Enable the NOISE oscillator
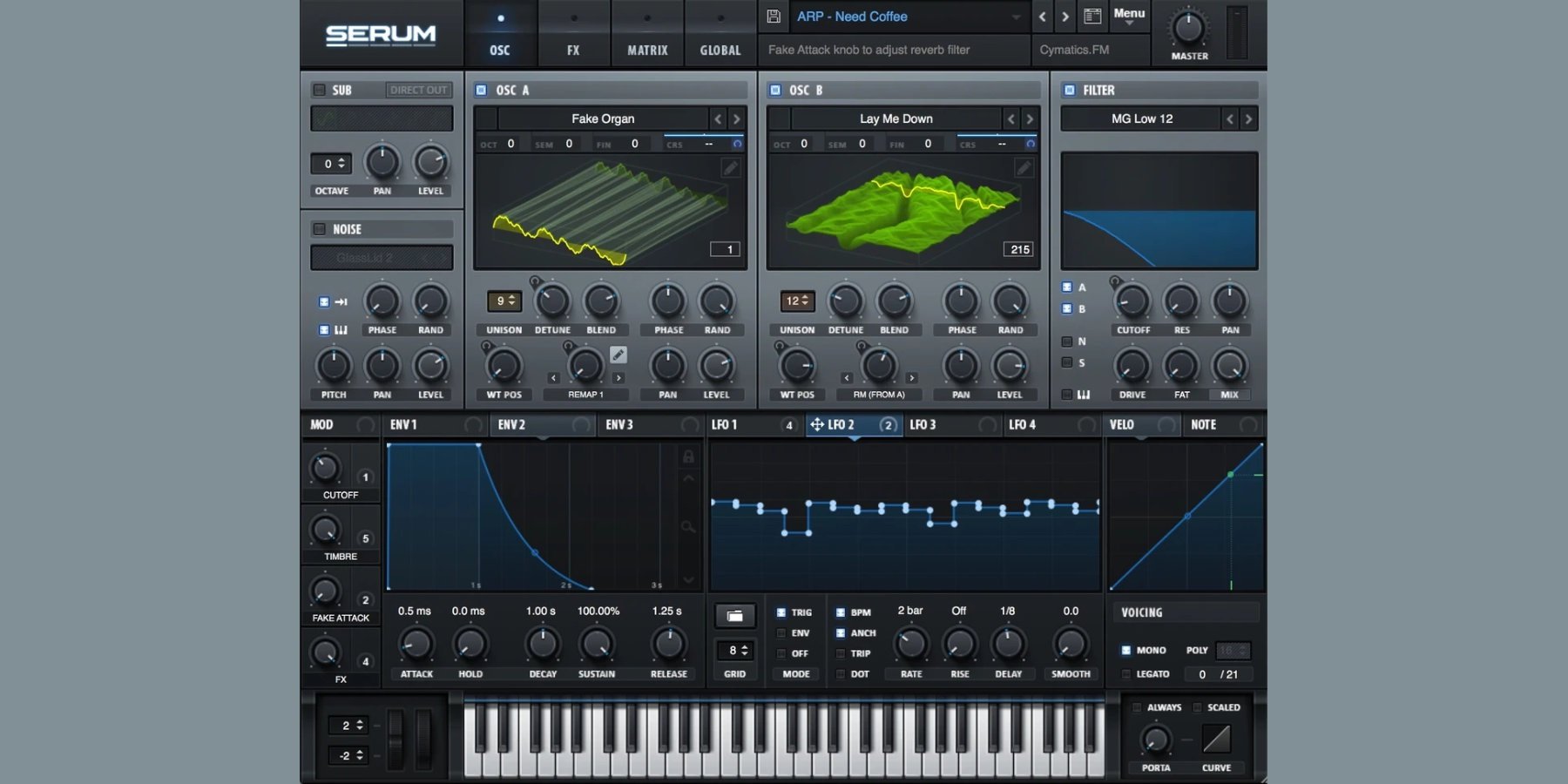 point(320,229)
